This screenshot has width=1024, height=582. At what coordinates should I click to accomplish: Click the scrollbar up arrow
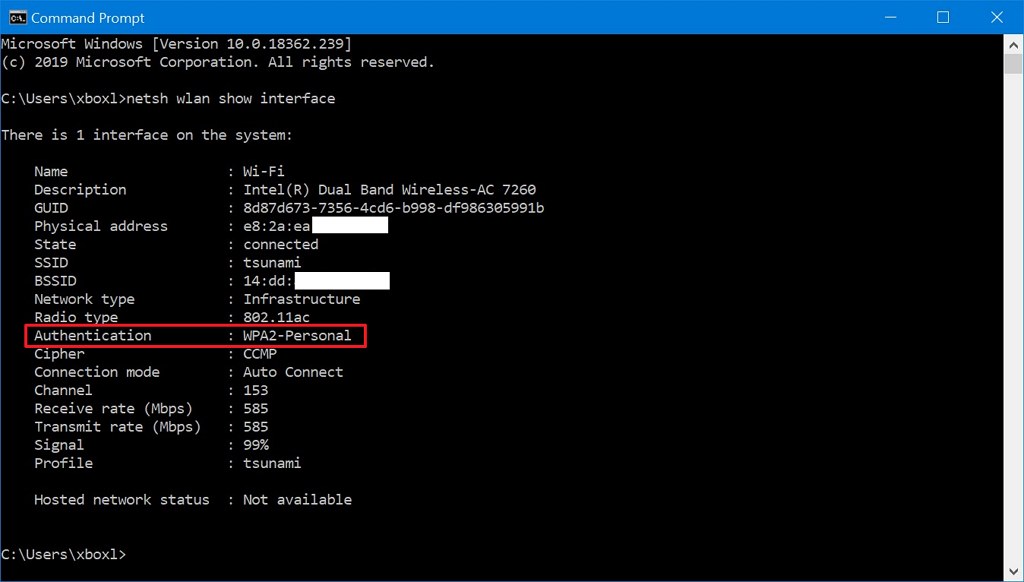point(1013,43)
